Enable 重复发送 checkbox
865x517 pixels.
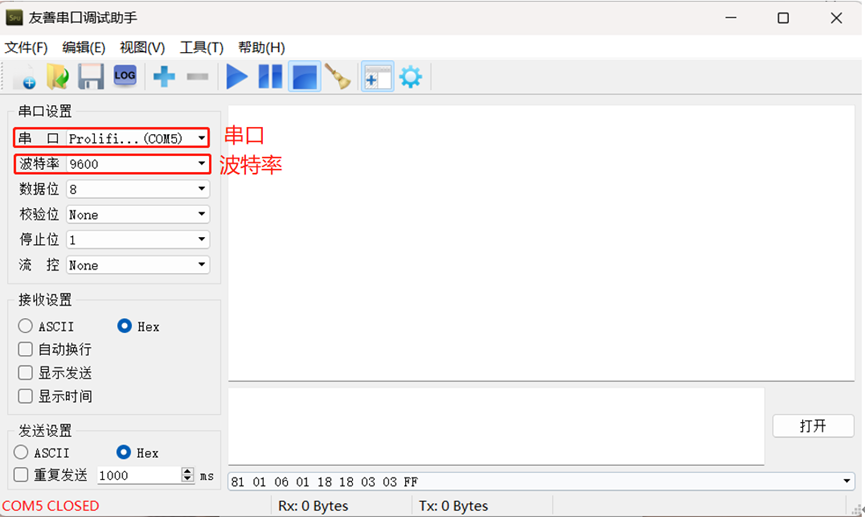click(x=21, y=475)
